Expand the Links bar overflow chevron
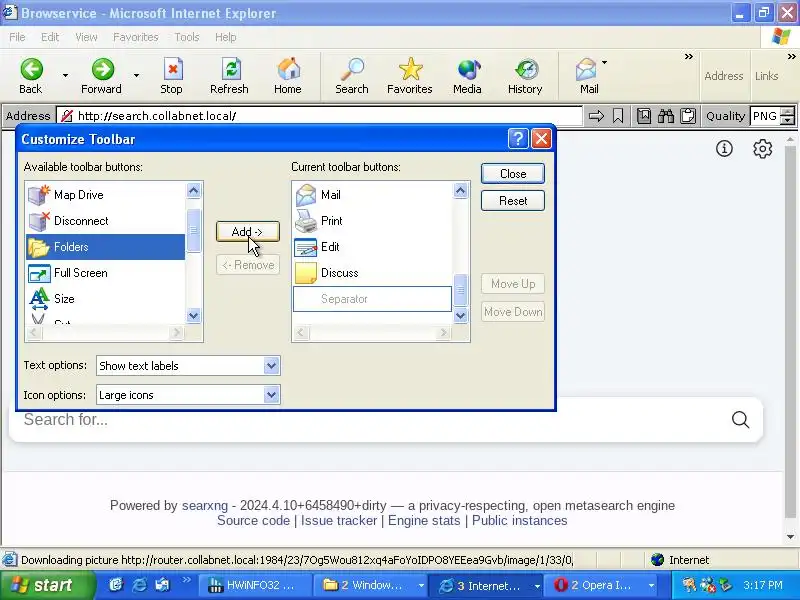Screen dimensions: 800x600 791,57
